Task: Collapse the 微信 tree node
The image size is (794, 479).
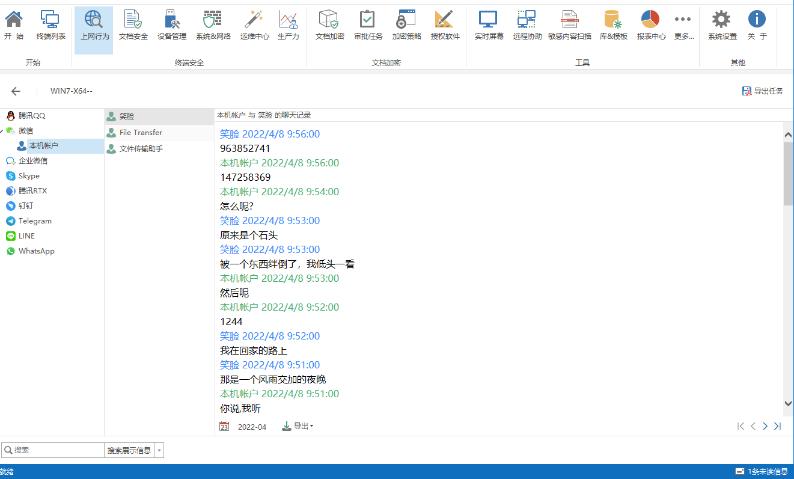Action: pyautogui.click(x=4, y=131)
